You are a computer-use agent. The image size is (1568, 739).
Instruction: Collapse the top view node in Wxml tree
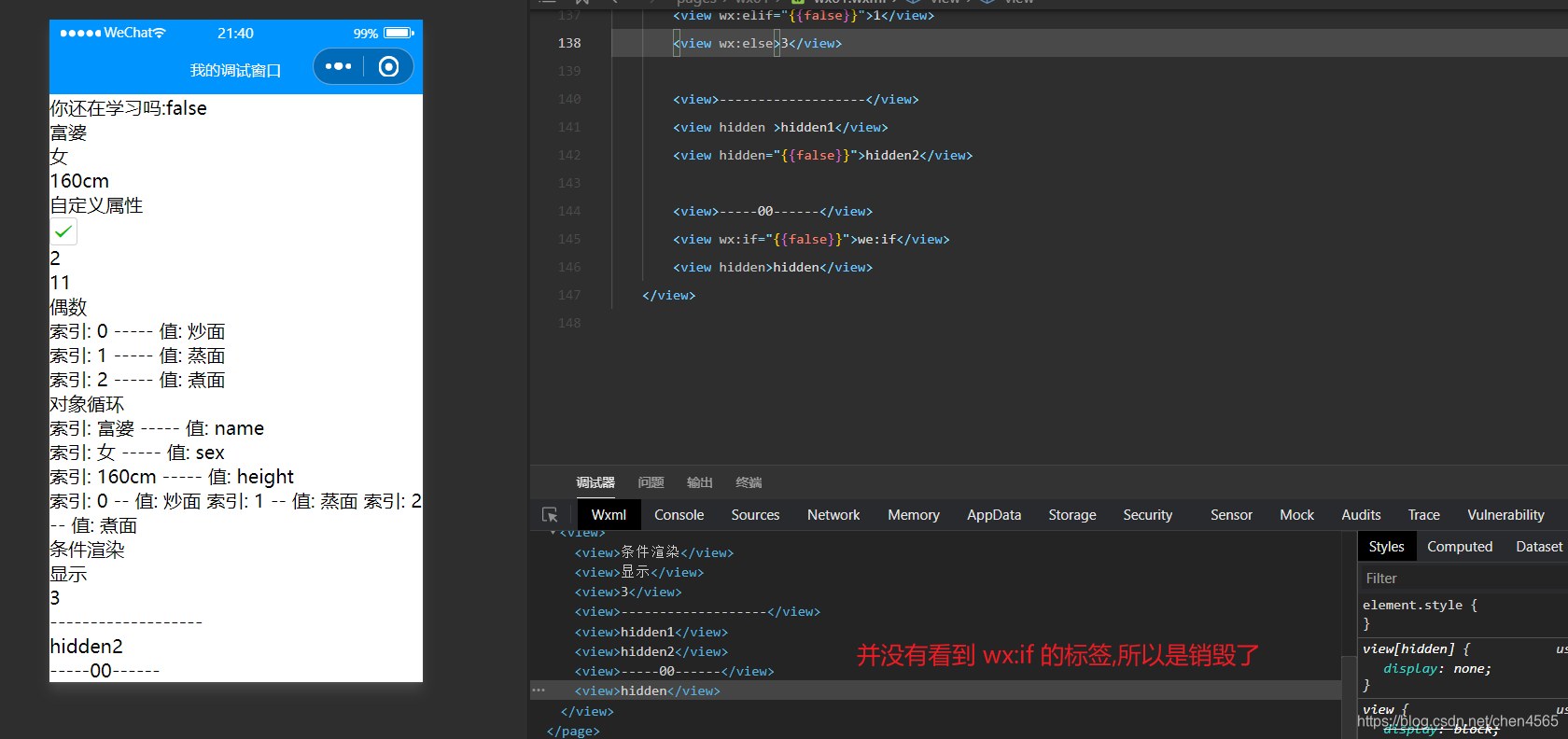[553, 533]
